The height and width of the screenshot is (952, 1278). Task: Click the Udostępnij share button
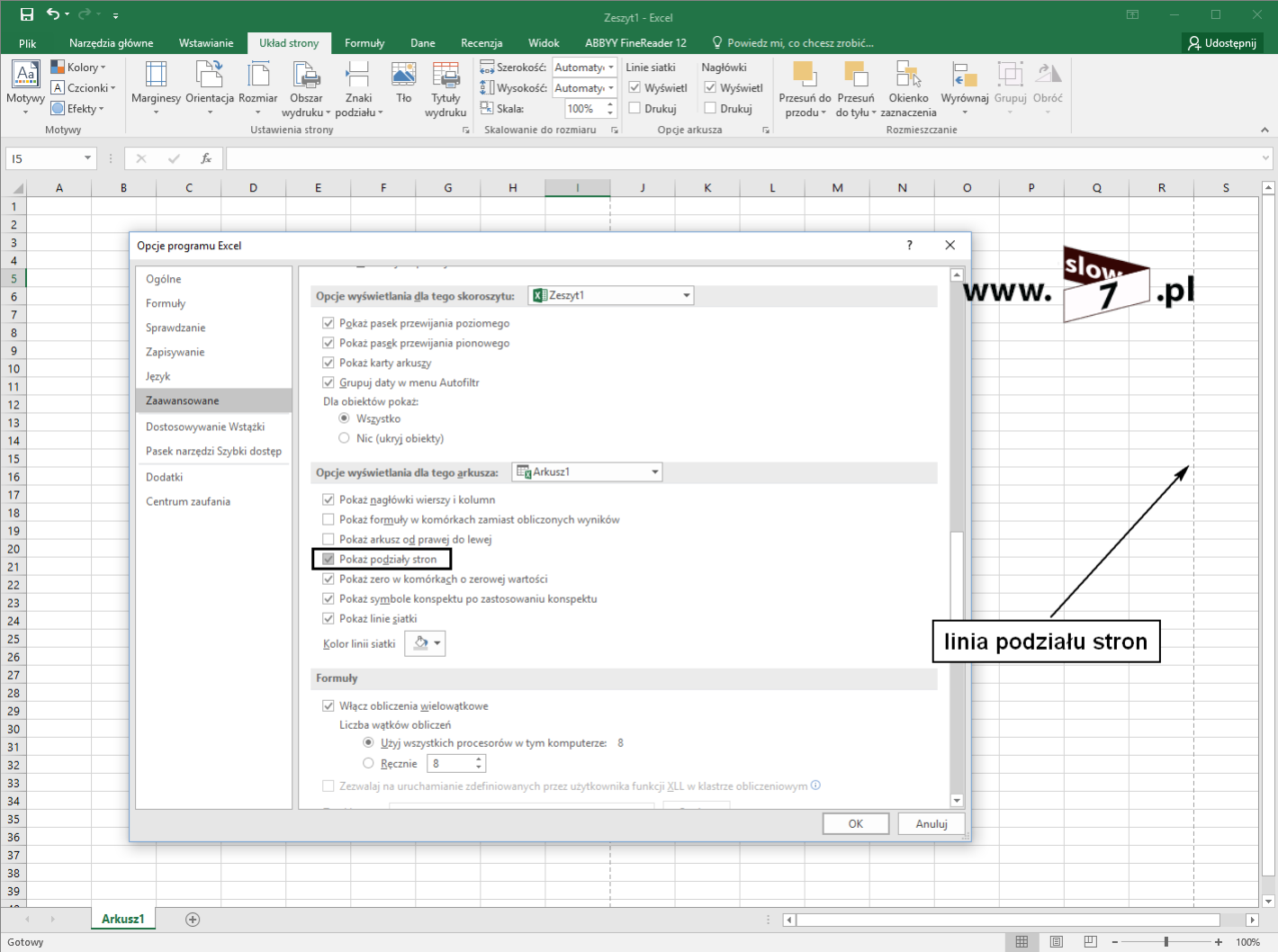(1222, 43)
